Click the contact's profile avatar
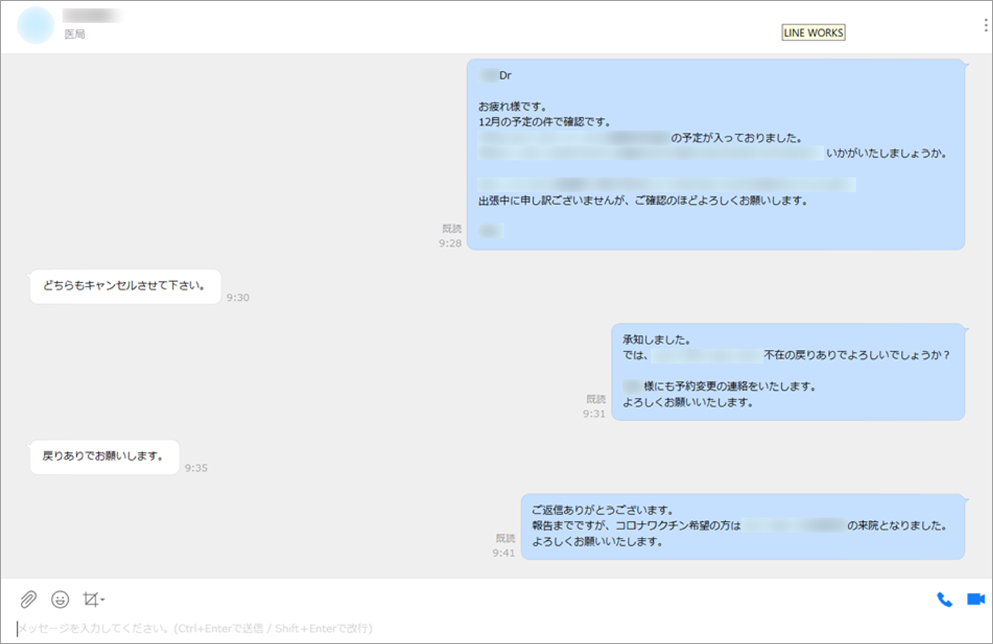Image resolution: width=993 pixels, height=644 pixels. 36,26
